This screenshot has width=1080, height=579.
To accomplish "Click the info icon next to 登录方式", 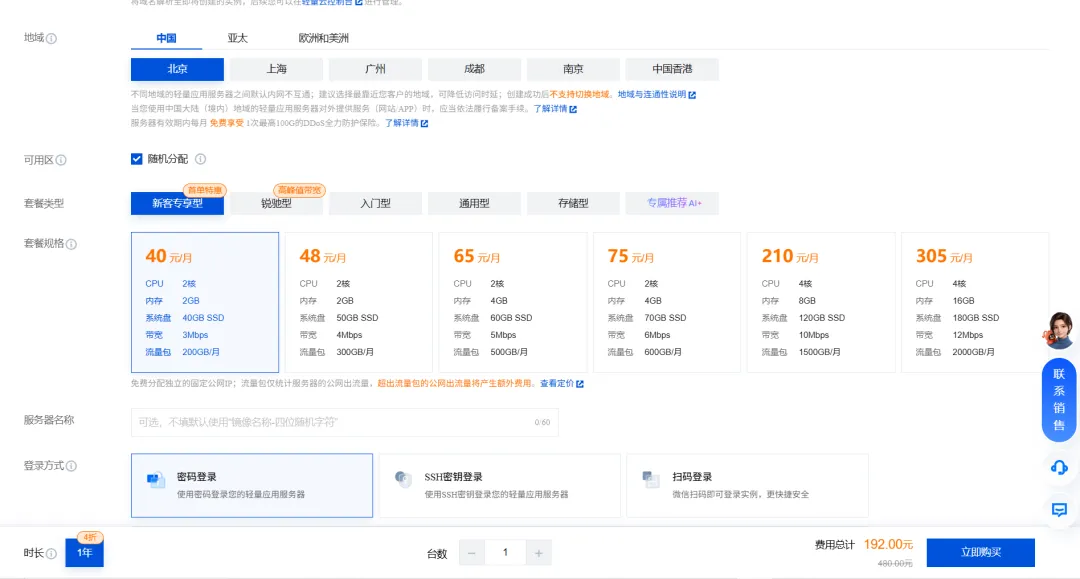I will click(x=71, y=466).
